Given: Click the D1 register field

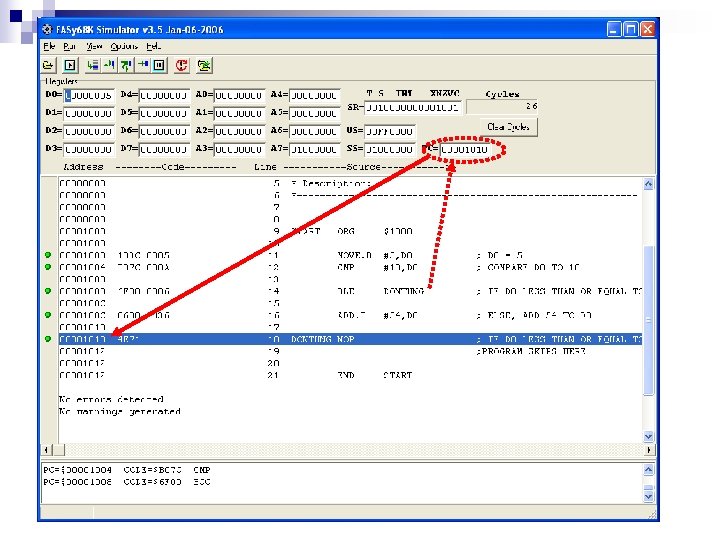Looking at the screenshot, I should pos(88,113).
